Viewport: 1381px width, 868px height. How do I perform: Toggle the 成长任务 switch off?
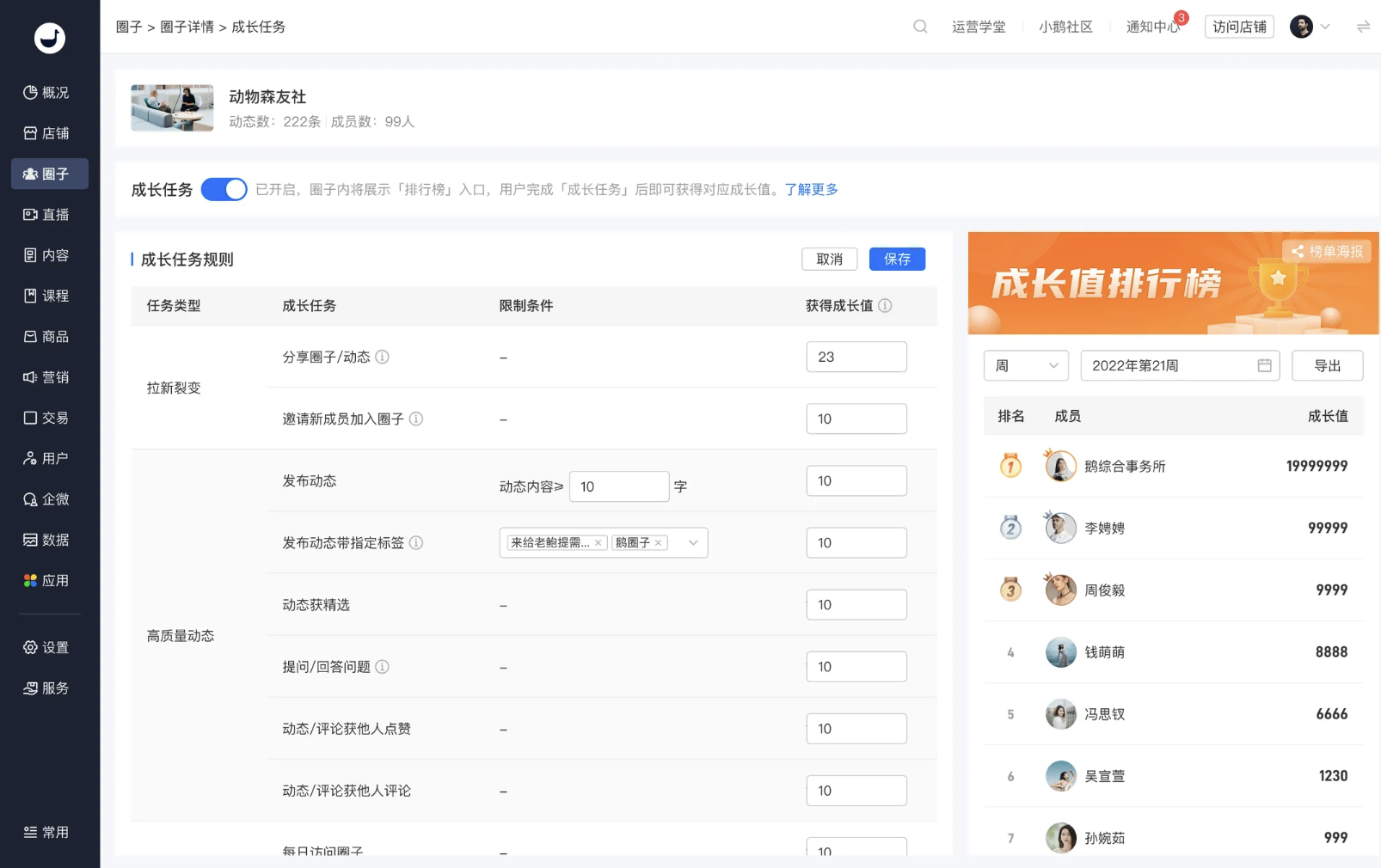(x=224, y=189)
